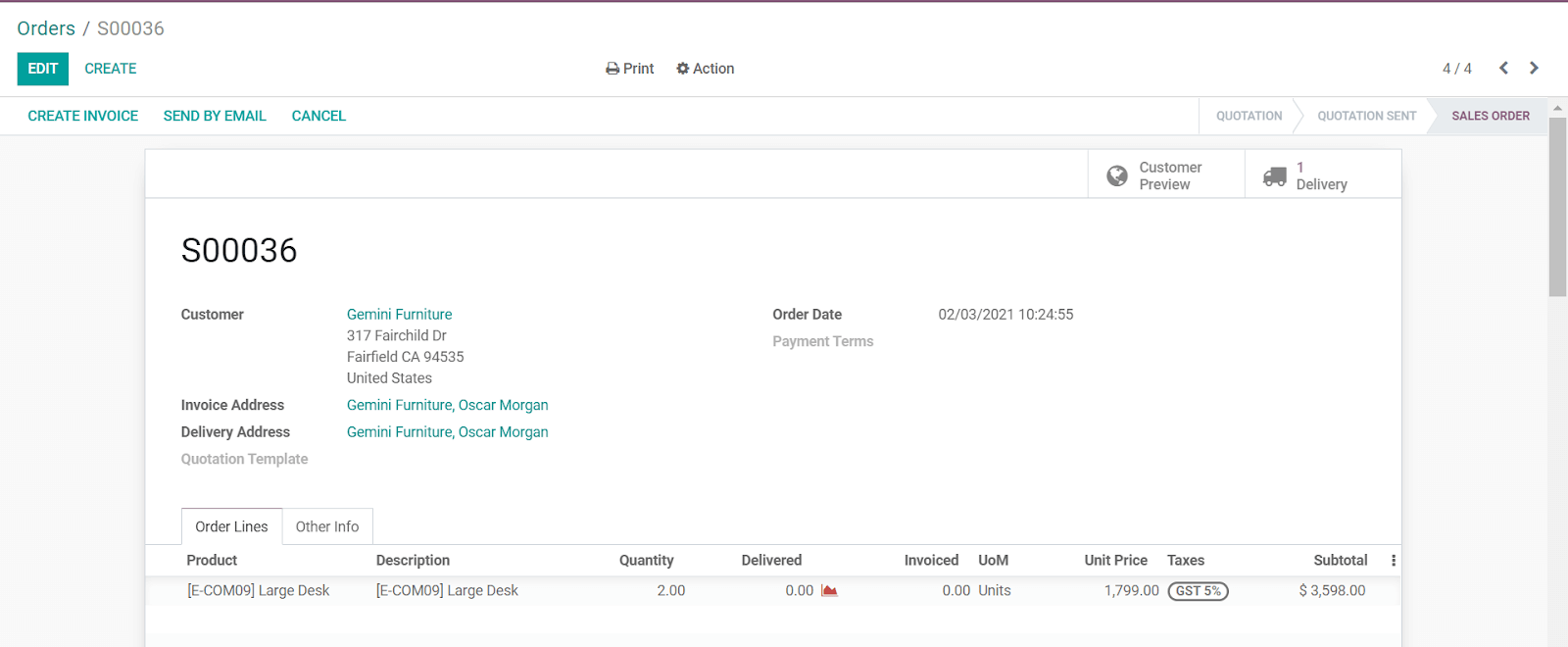
Task: Click the 4 / 4 pager counter
Action: [1456, 69]
